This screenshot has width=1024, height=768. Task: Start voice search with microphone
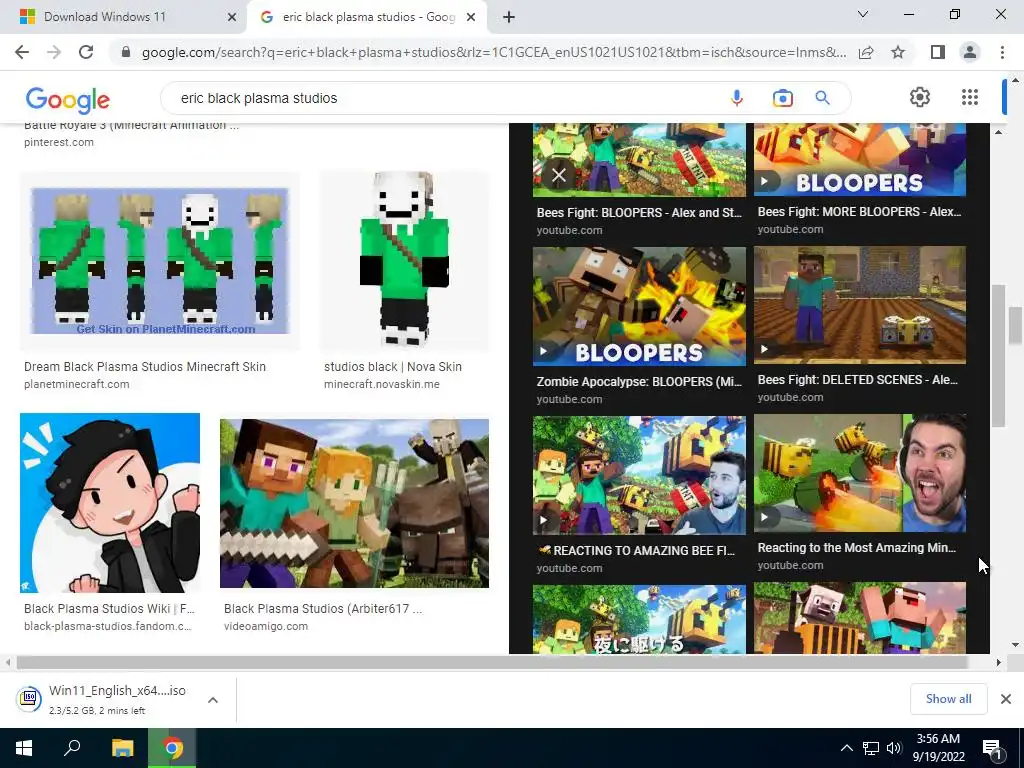coord(737,98)
